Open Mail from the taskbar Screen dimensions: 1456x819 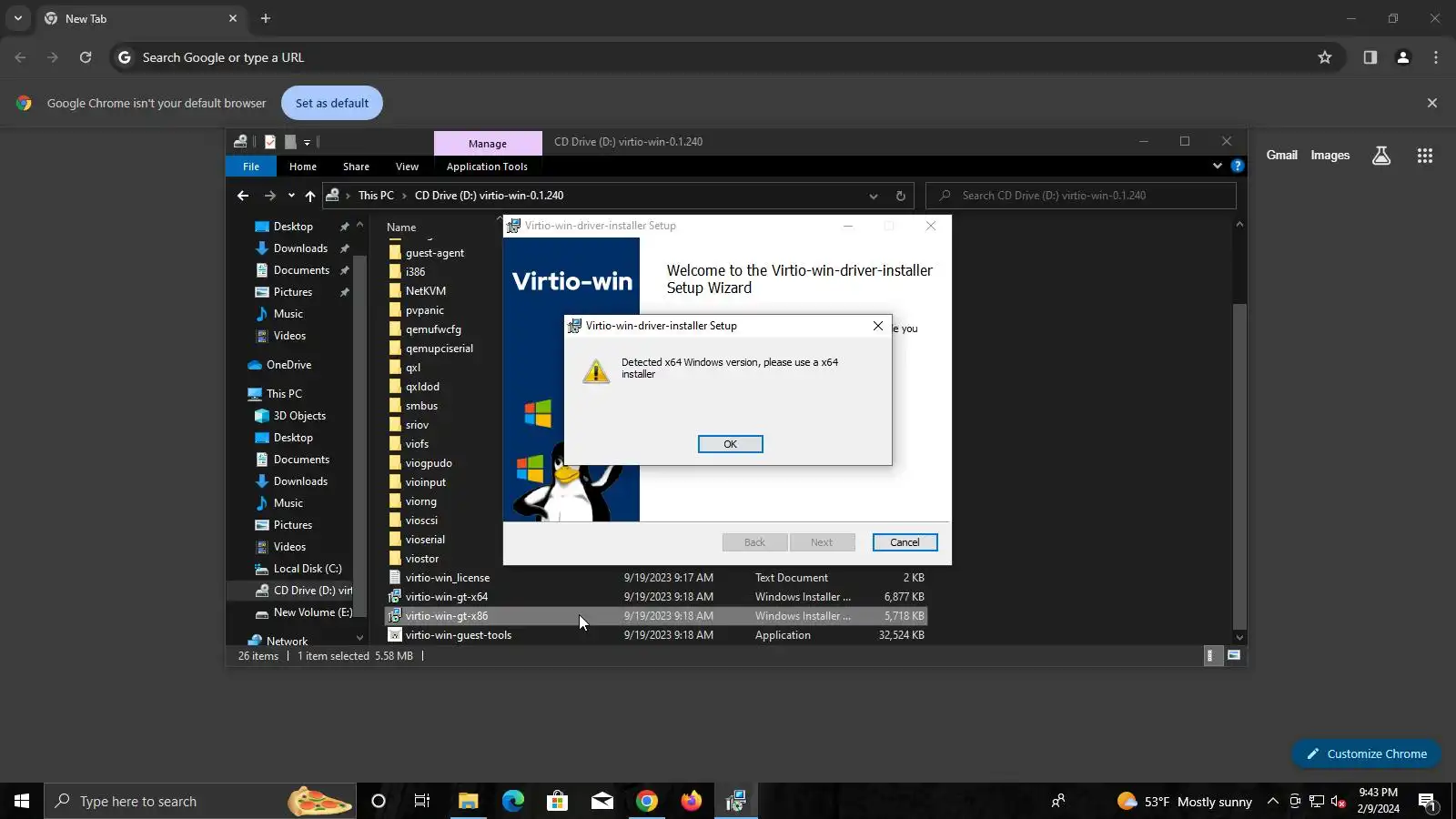tap(602, 802)
